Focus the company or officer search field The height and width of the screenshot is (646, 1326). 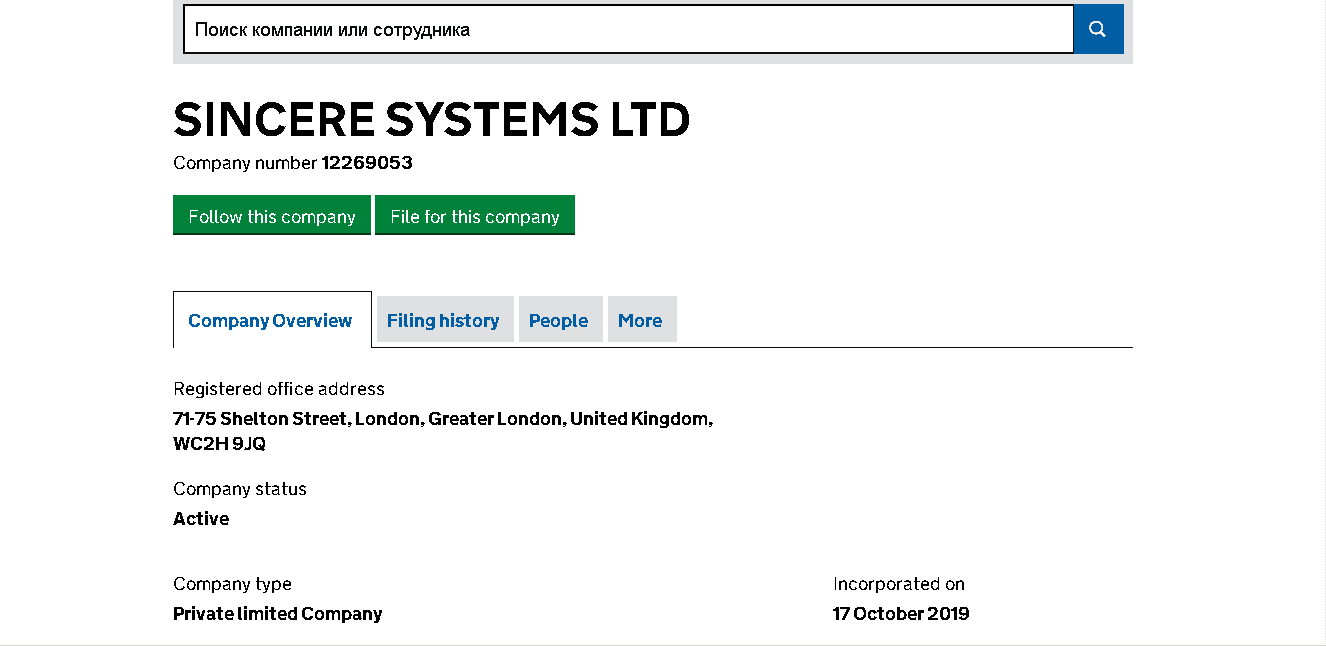628,29
